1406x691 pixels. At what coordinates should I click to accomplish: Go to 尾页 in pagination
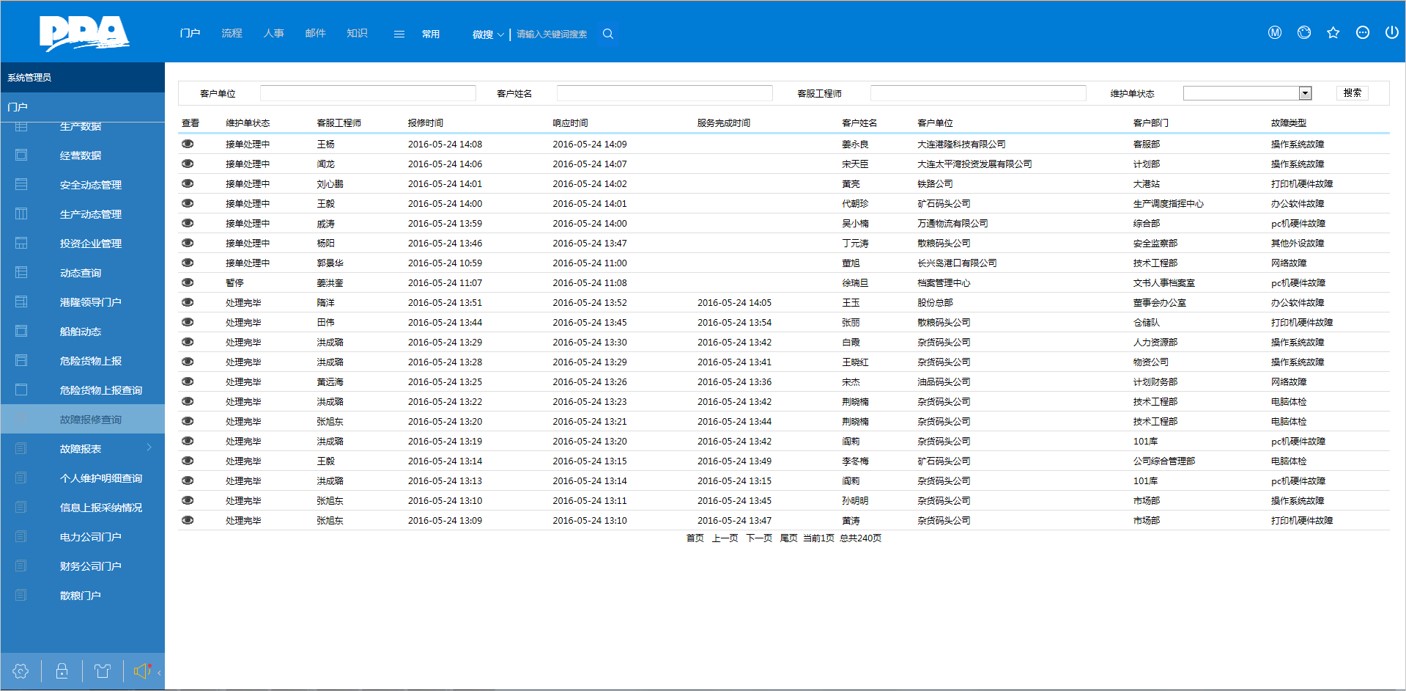pos(789,538)
